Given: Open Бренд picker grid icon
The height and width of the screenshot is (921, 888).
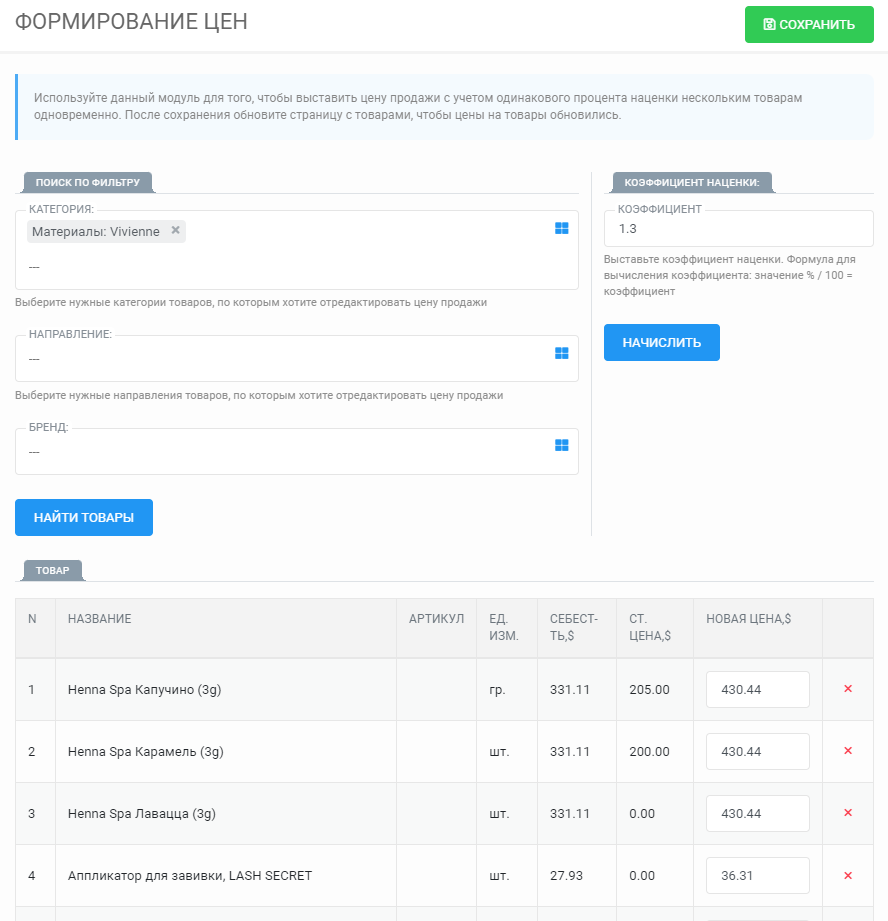Looking at the screenshot, I should [561, 445].
